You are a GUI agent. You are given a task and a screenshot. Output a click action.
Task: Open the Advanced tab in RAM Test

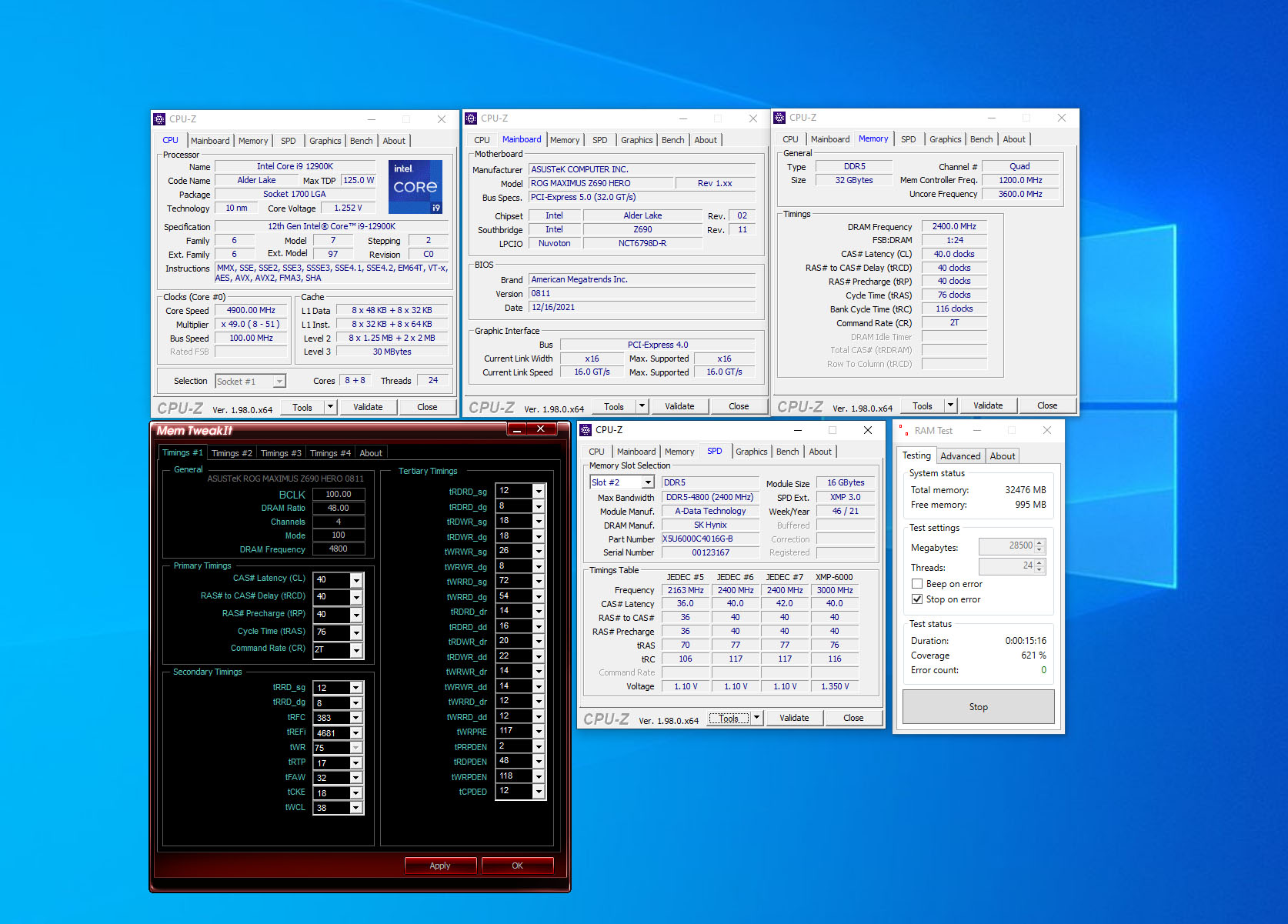point(960,456)
